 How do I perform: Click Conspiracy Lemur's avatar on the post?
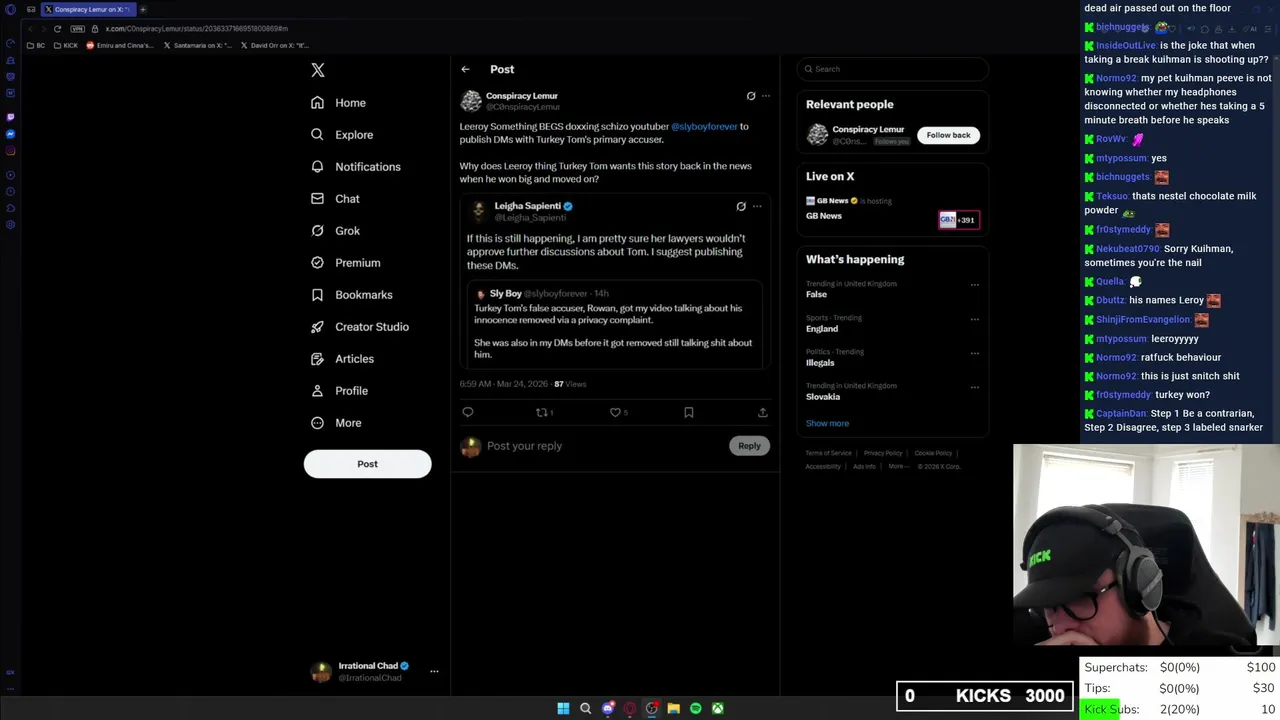point(471,101)
